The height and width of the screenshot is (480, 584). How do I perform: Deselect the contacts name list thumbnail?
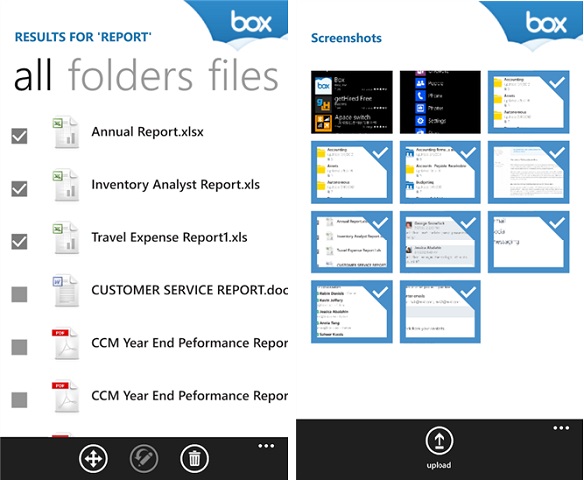click(352, 312)
